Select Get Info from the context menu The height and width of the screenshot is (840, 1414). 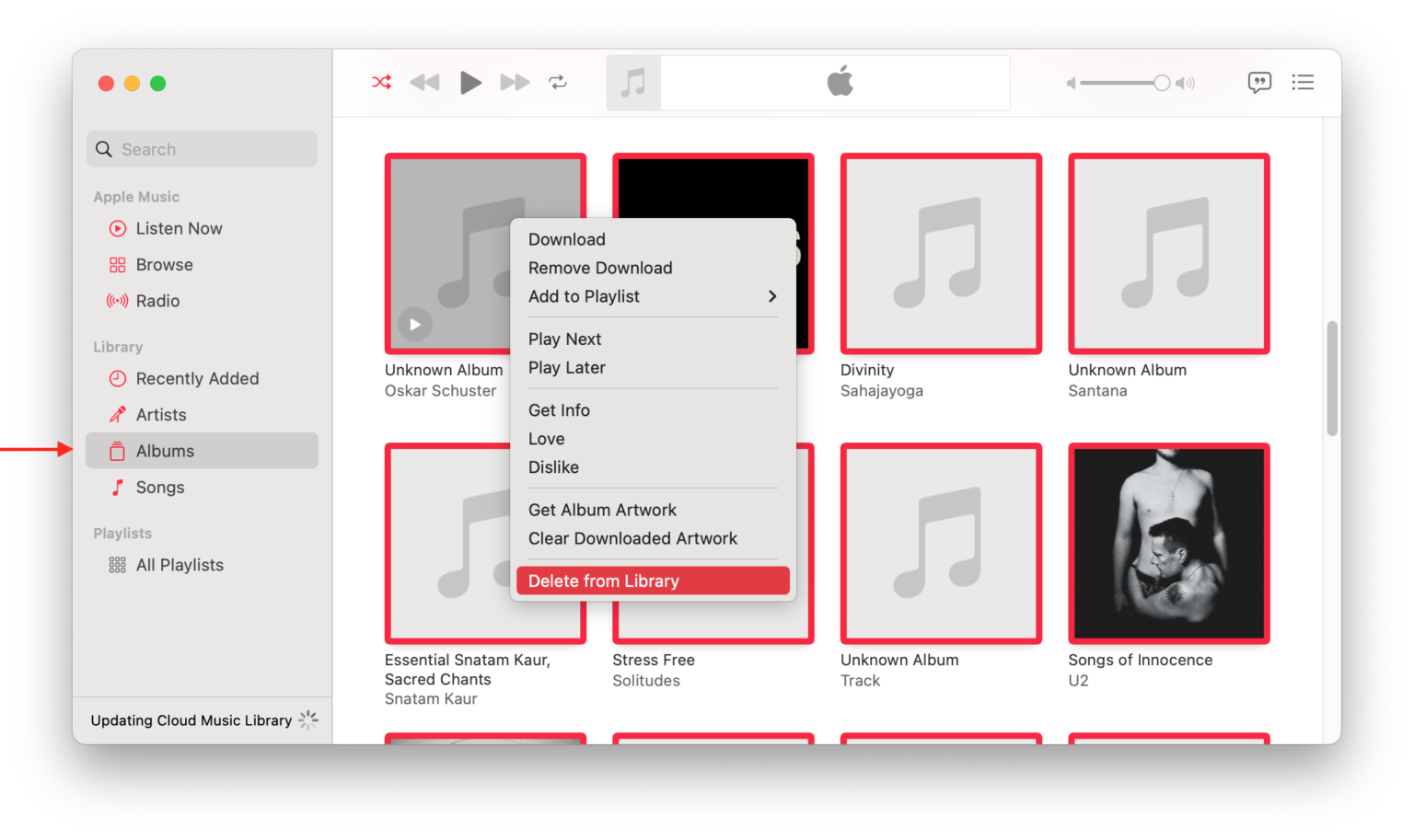point(559,409)
